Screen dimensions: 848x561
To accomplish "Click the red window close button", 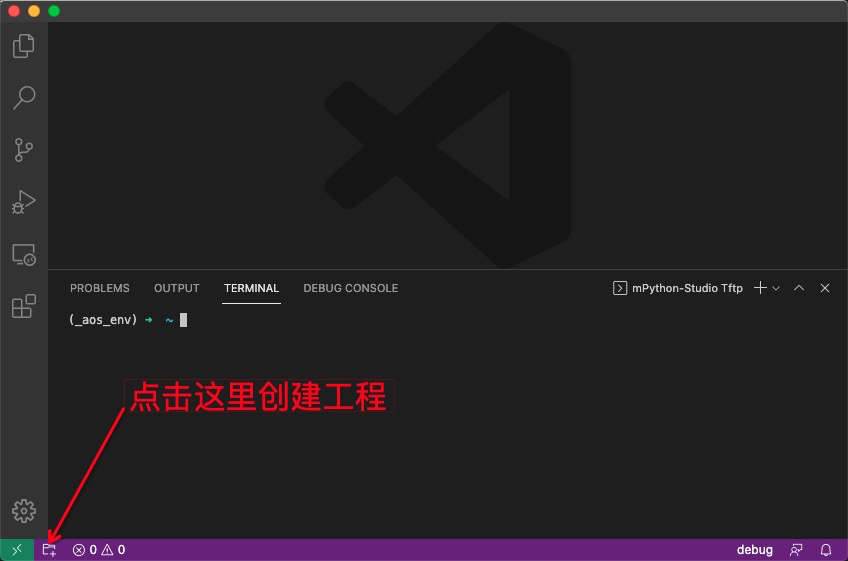I will (14, 11).
